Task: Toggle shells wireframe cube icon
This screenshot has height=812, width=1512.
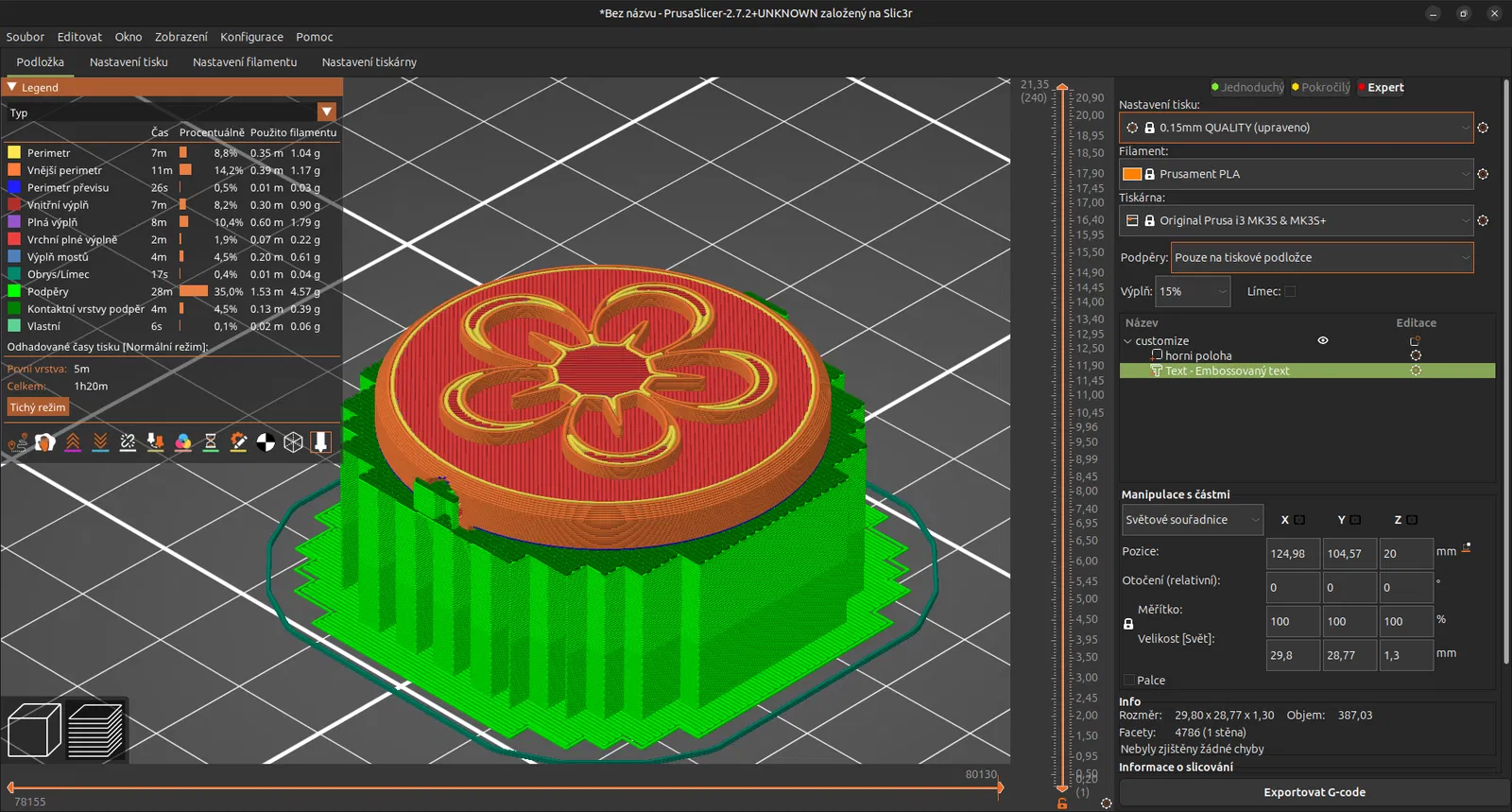Action: (294, 442)
